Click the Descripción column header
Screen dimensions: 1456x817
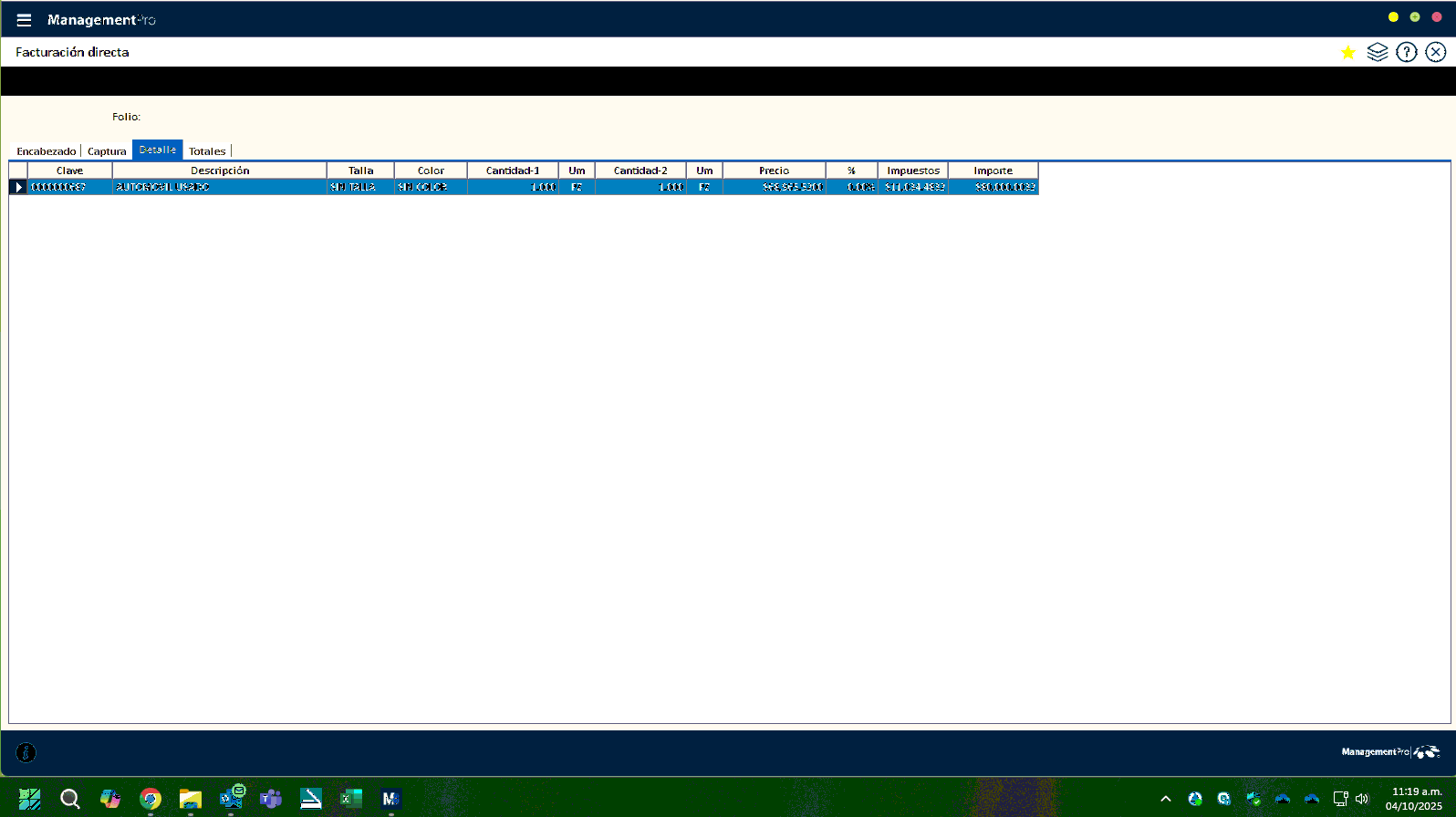pos(220,171)
